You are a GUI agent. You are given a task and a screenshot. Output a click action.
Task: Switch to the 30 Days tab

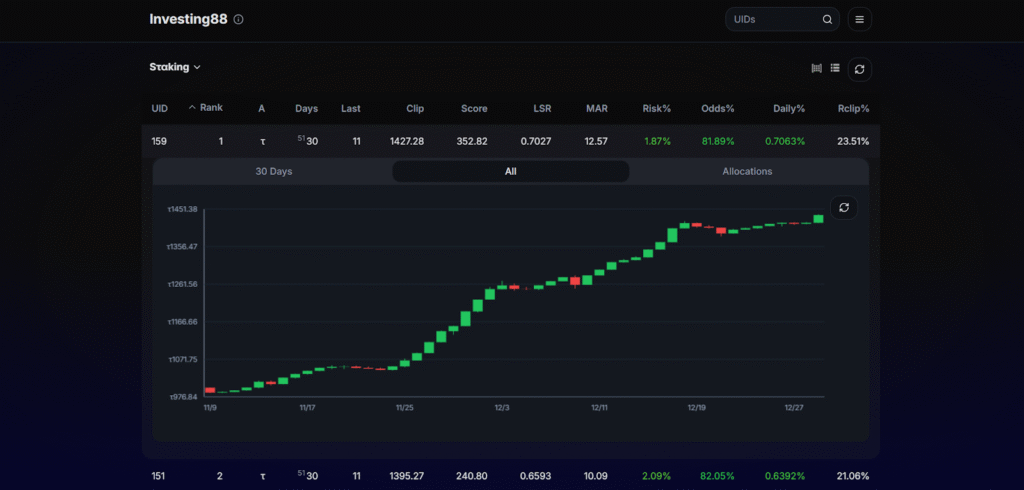pos(273,171)
